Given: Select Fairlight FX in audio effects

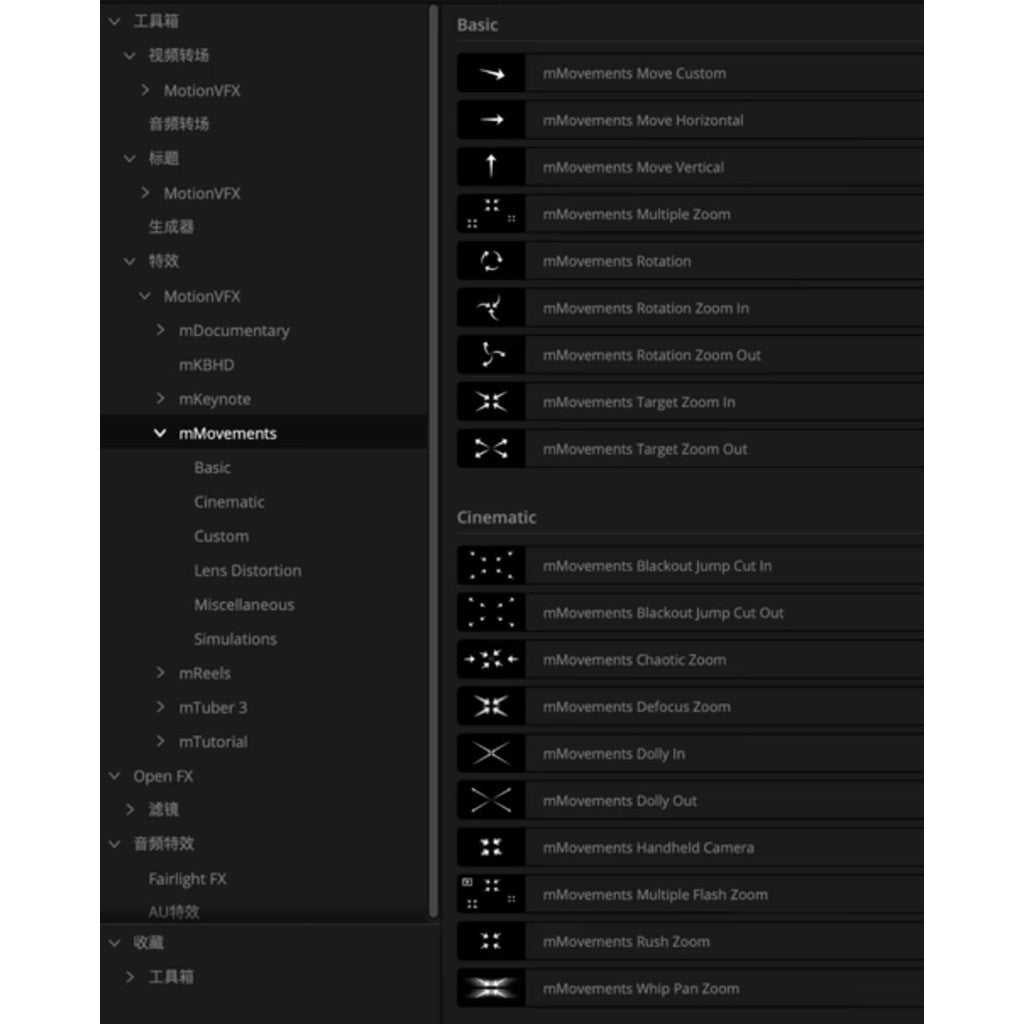Looking at the screenshot, I should [x=187, y=879].
